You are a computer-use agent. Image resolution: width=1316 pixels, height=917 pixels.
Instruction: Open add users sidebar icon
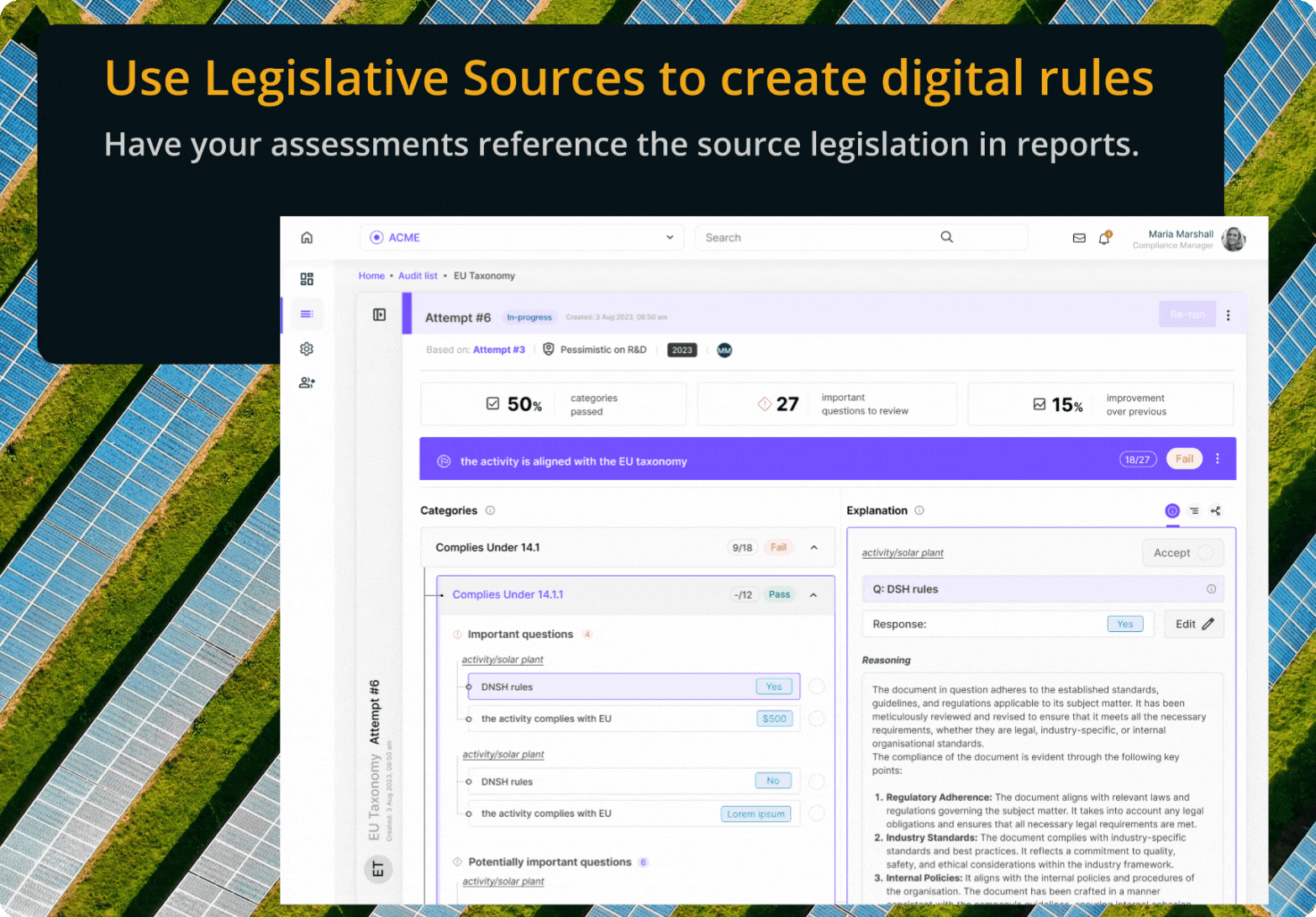click(307, 382)
